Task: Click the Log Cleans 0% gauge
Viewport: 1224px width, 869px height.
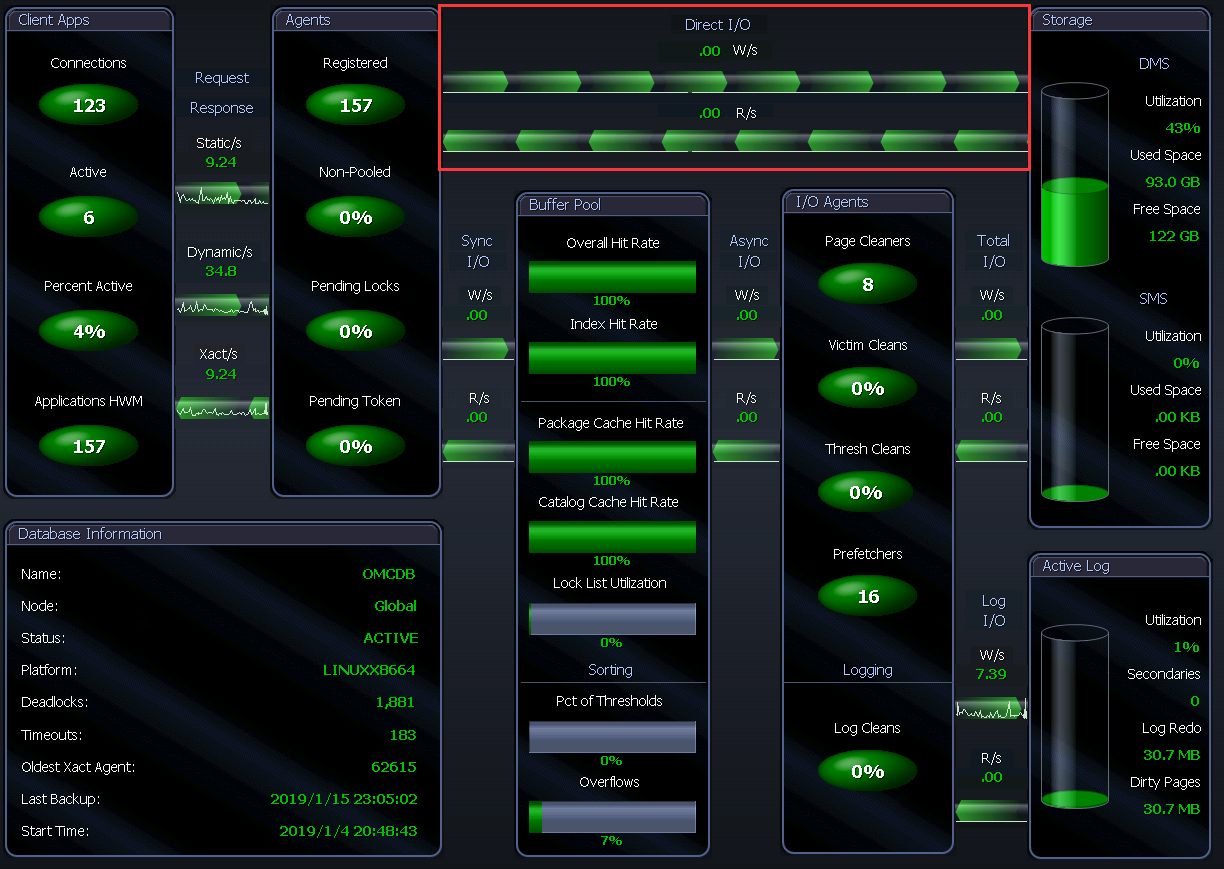Action: pyautogui.click(x=868, y=771)
